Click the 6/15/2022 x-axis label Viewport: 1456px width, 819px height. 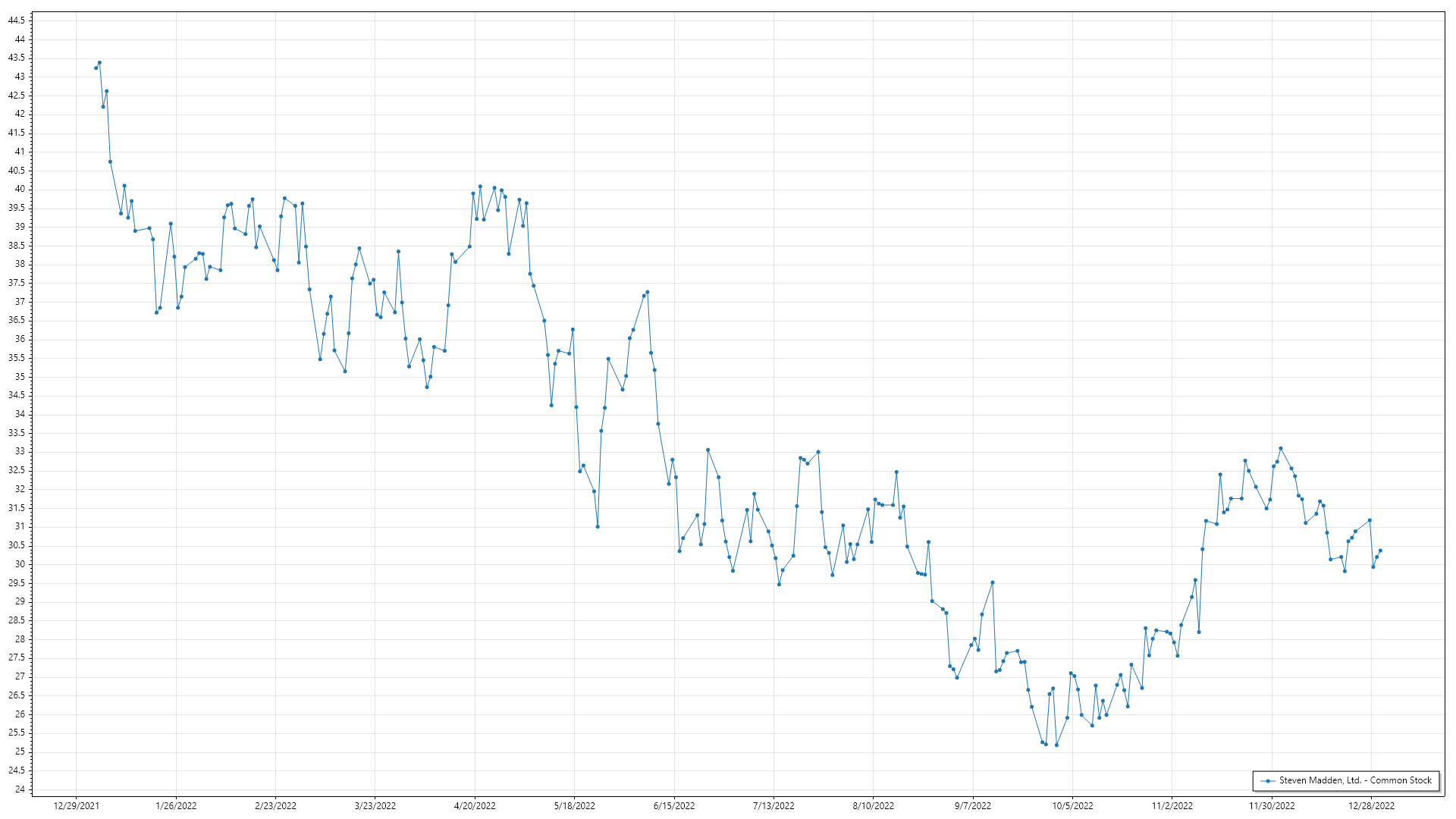tap(674, 805)
